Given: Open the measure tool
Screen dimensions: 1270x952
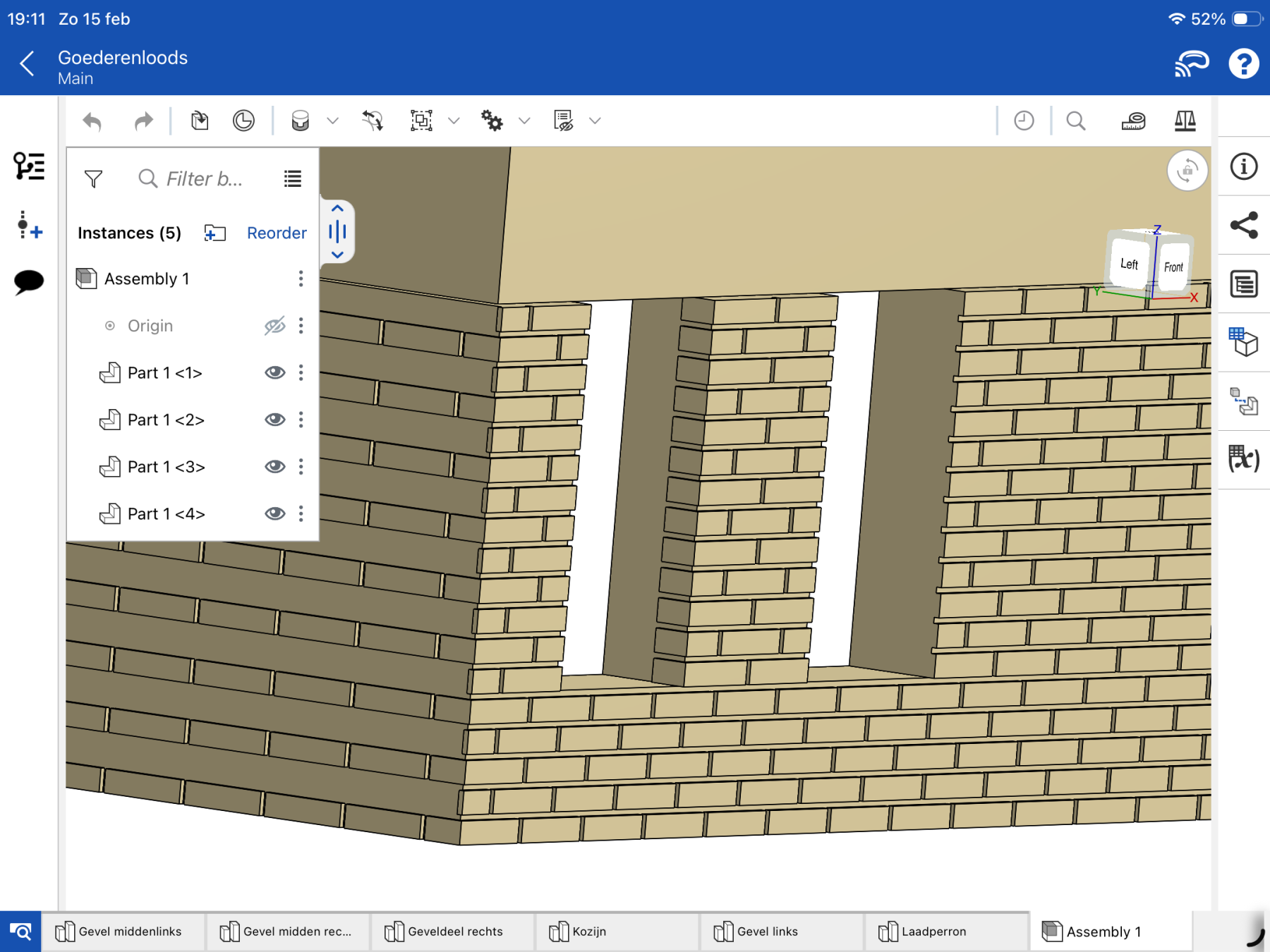Looking at the screenshot, I should (1133, 121).
